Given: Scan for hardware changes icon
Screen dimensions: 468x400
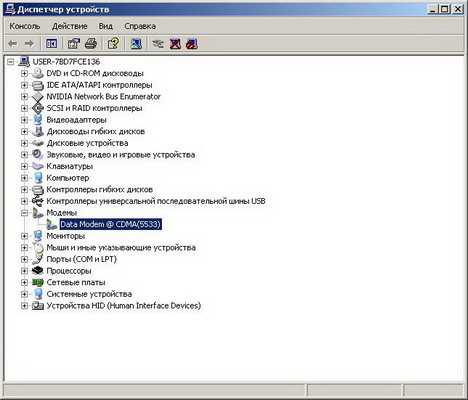Looking at the screenshot, I should [x=136, y=44].
